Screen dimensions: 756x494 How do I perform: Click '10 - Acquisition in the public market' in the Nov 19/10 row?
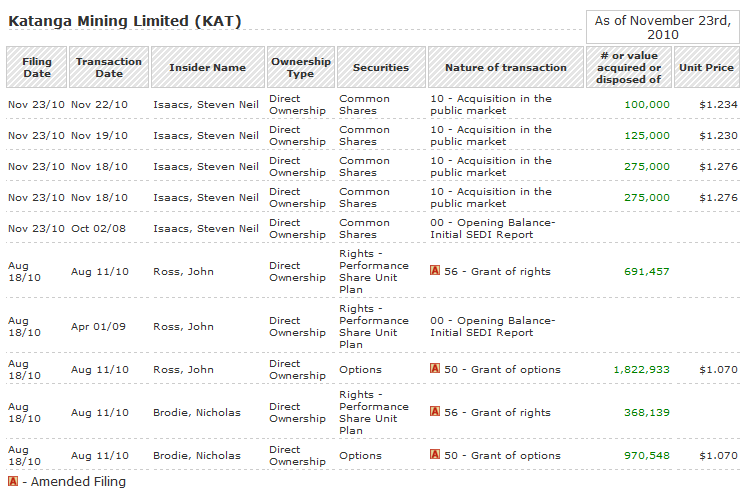[491, 135]
